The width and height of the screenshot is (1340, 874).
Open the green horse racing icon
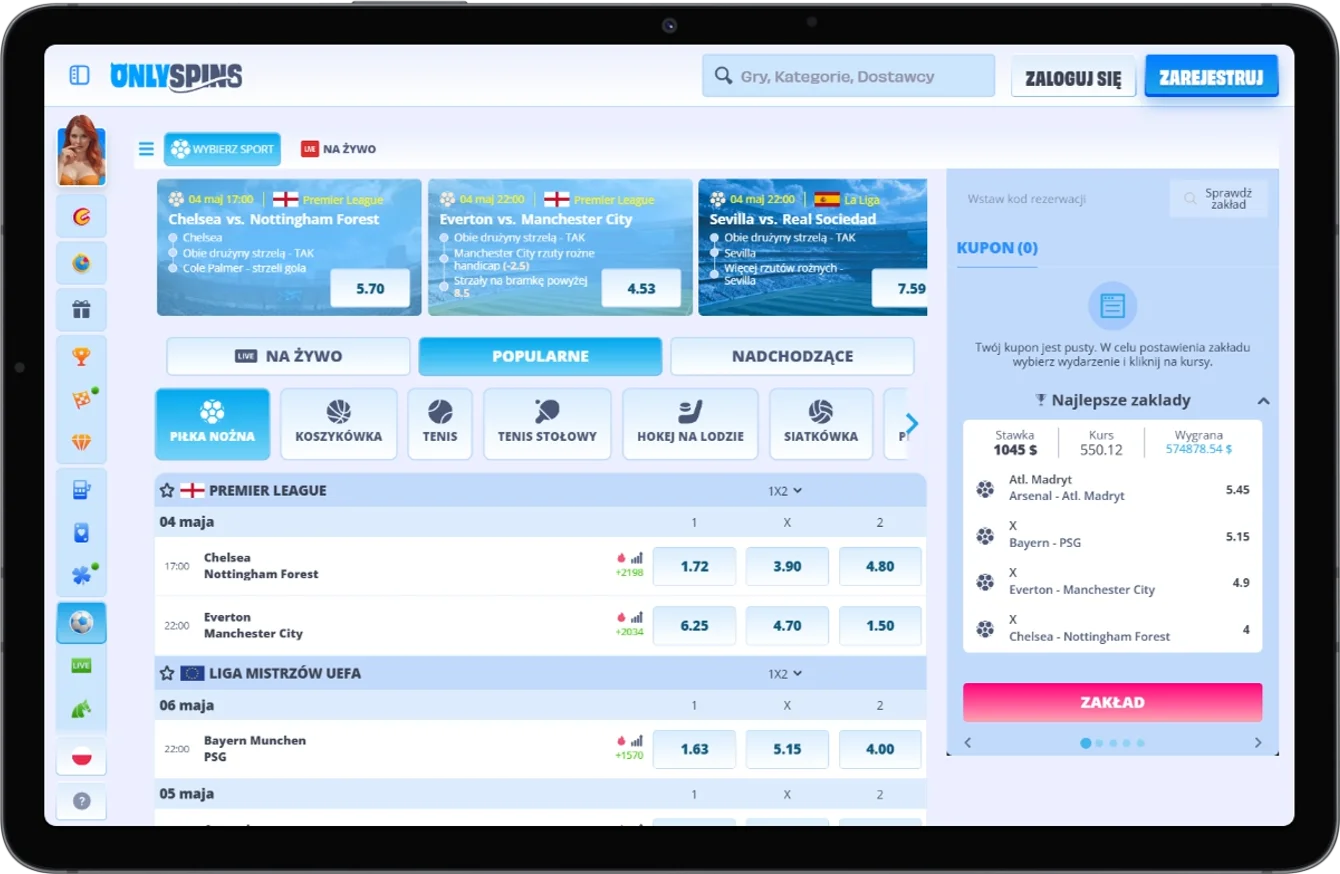(x=82, y=709)
